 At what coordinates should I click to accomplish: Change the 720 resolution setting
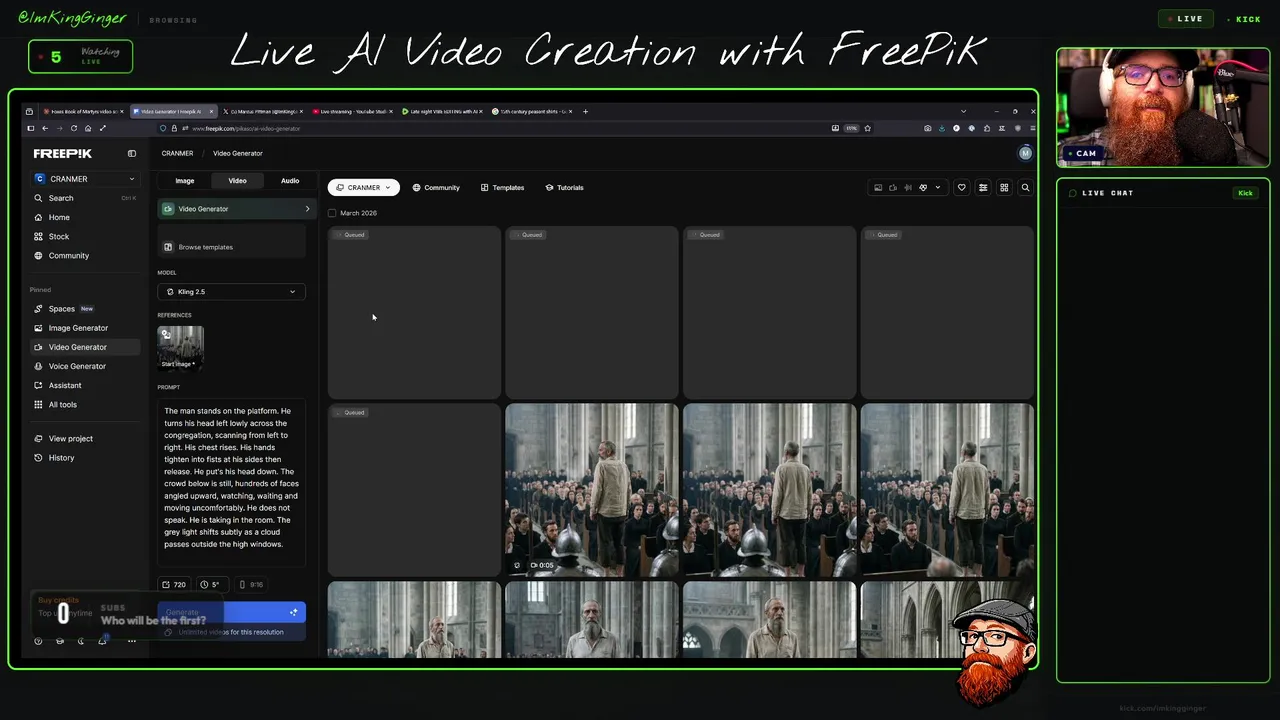point(174,584)
